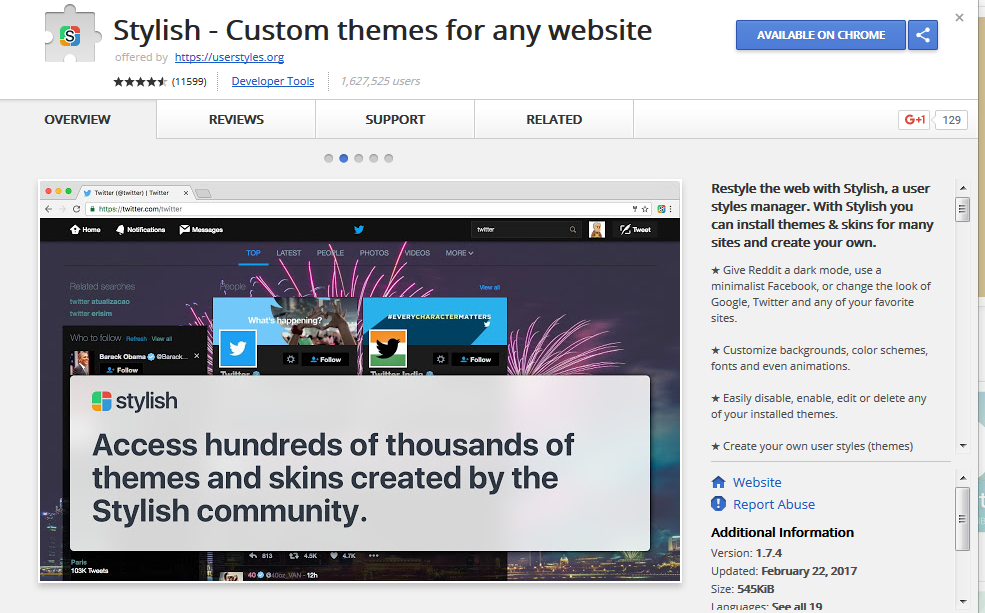
Task: Click the Report Abuse link
Action: (774, 504)
